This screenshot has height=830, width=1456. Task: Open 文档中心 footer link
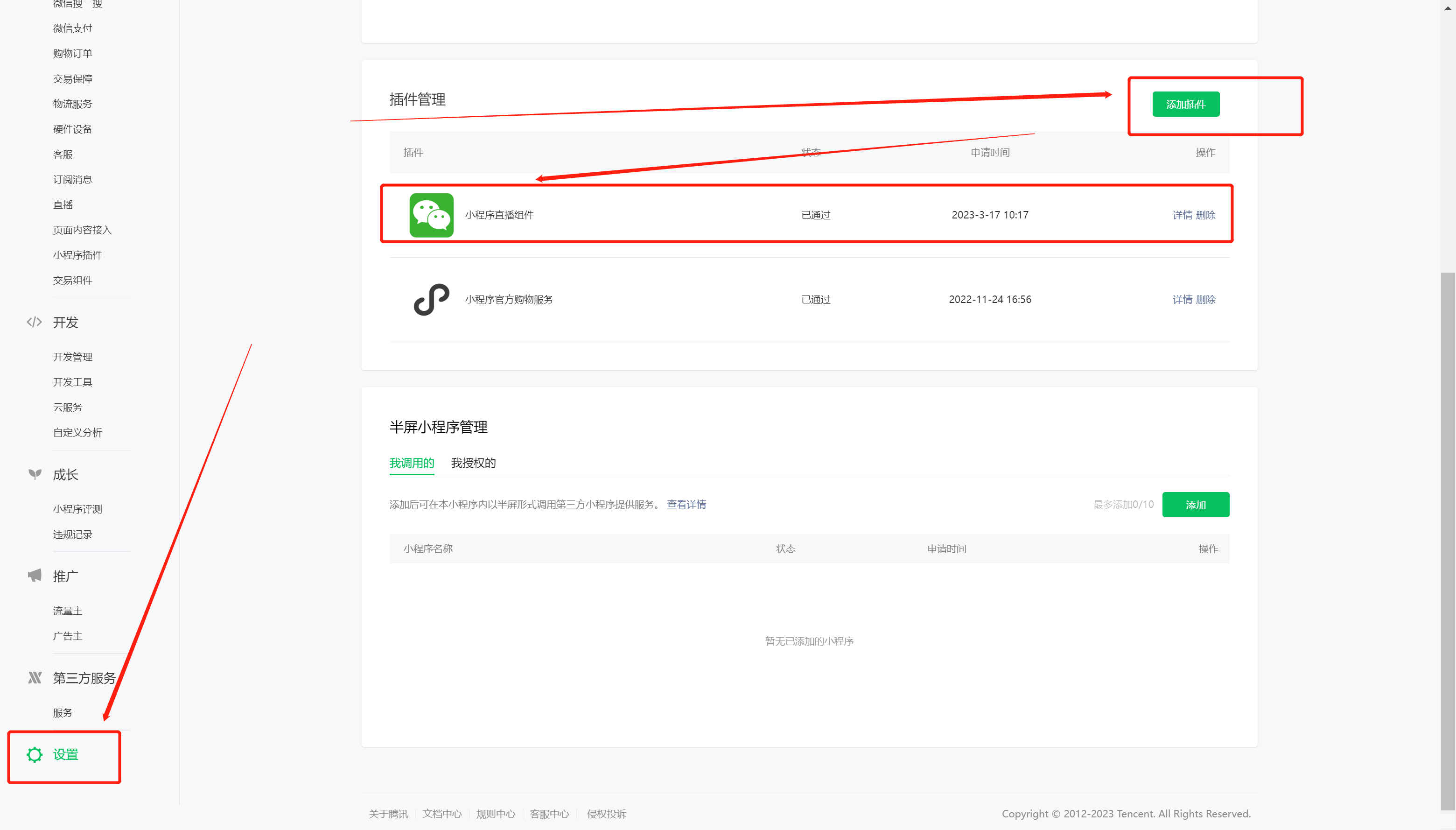tap(441, 814)
